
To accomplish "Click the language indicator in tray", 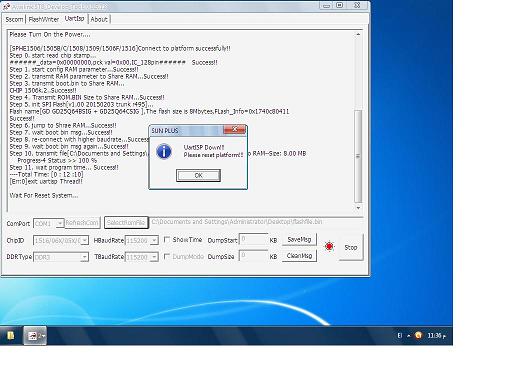I will pyautogui.click(x=400, y=335).
